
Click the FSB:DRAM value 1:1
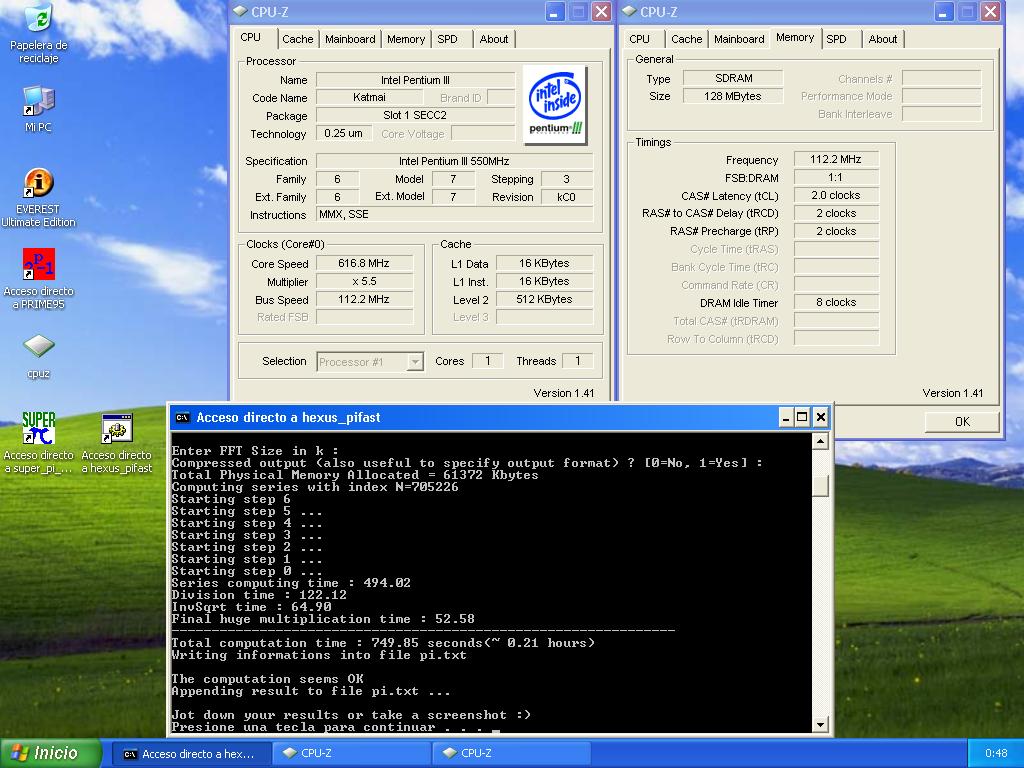pyautogui.click(x=836, y=178)
